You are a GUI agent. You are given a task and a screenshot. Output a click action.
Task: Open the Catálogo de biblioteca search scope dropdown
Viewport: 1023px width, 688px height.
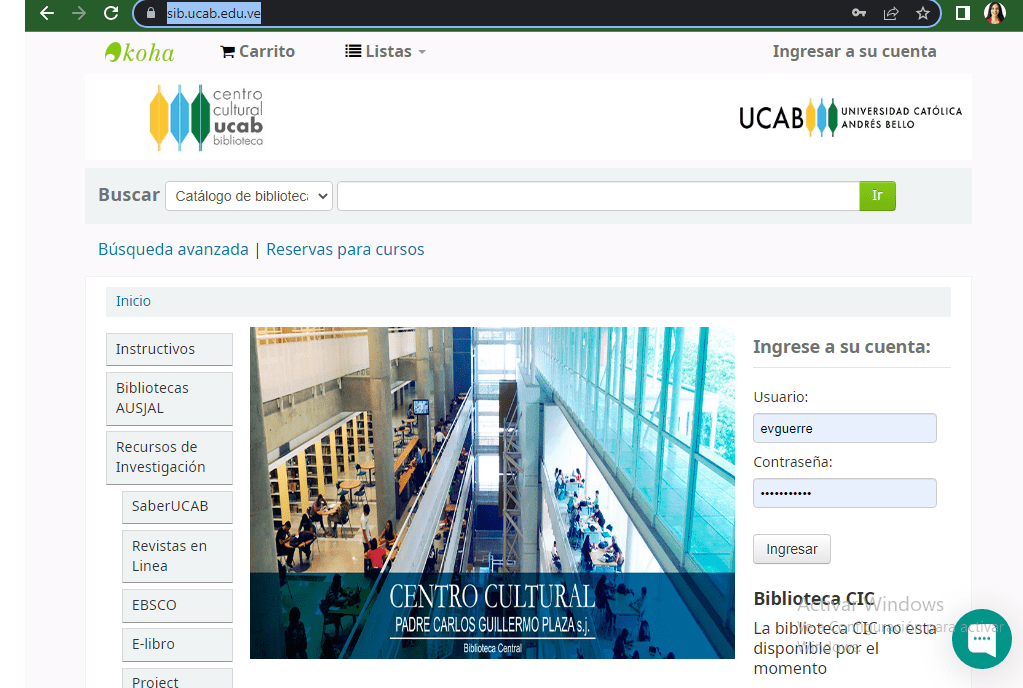[249, 196]
